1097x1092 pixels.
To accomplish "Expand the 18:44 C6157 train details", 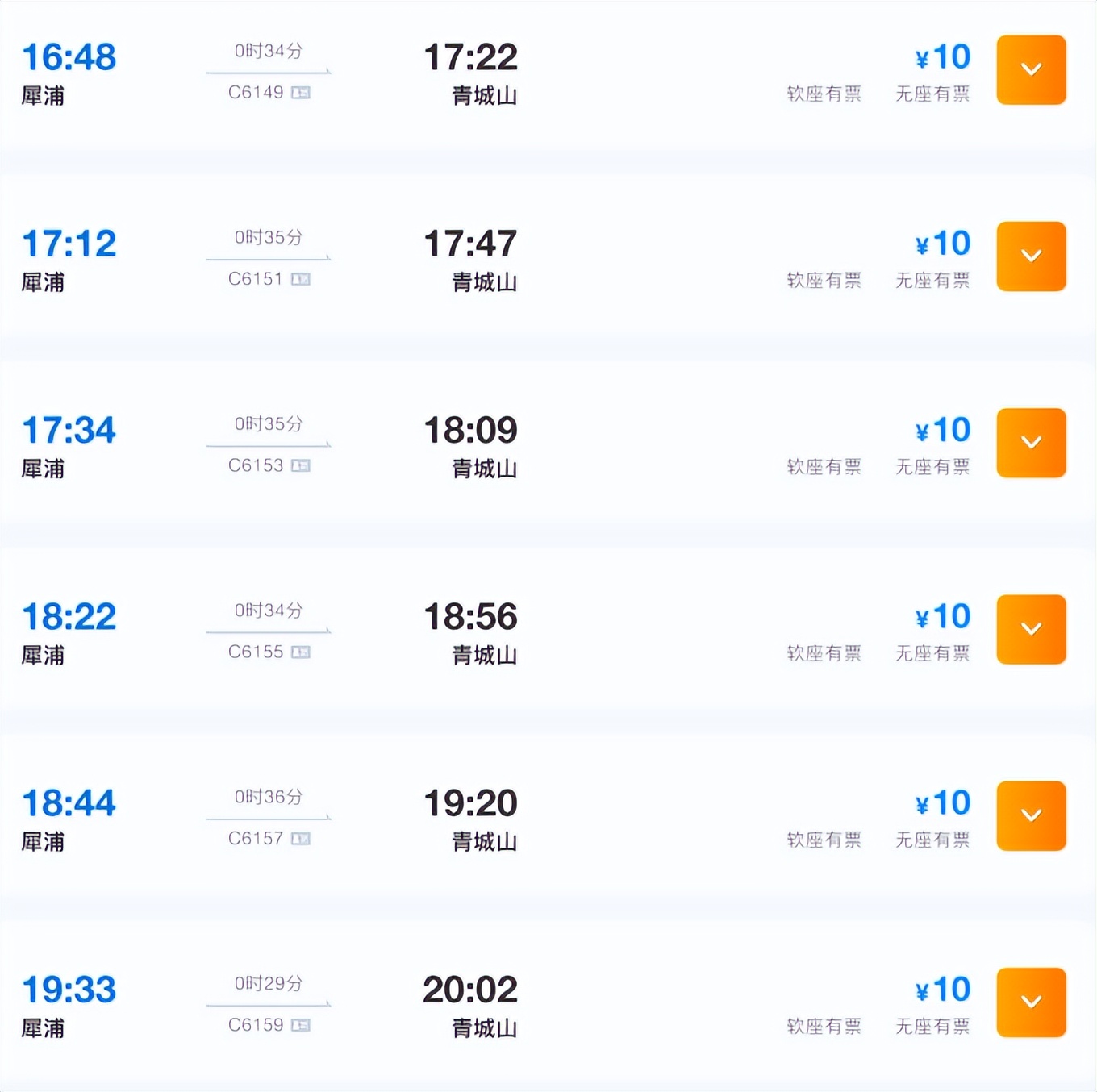I will (1031, 815).
